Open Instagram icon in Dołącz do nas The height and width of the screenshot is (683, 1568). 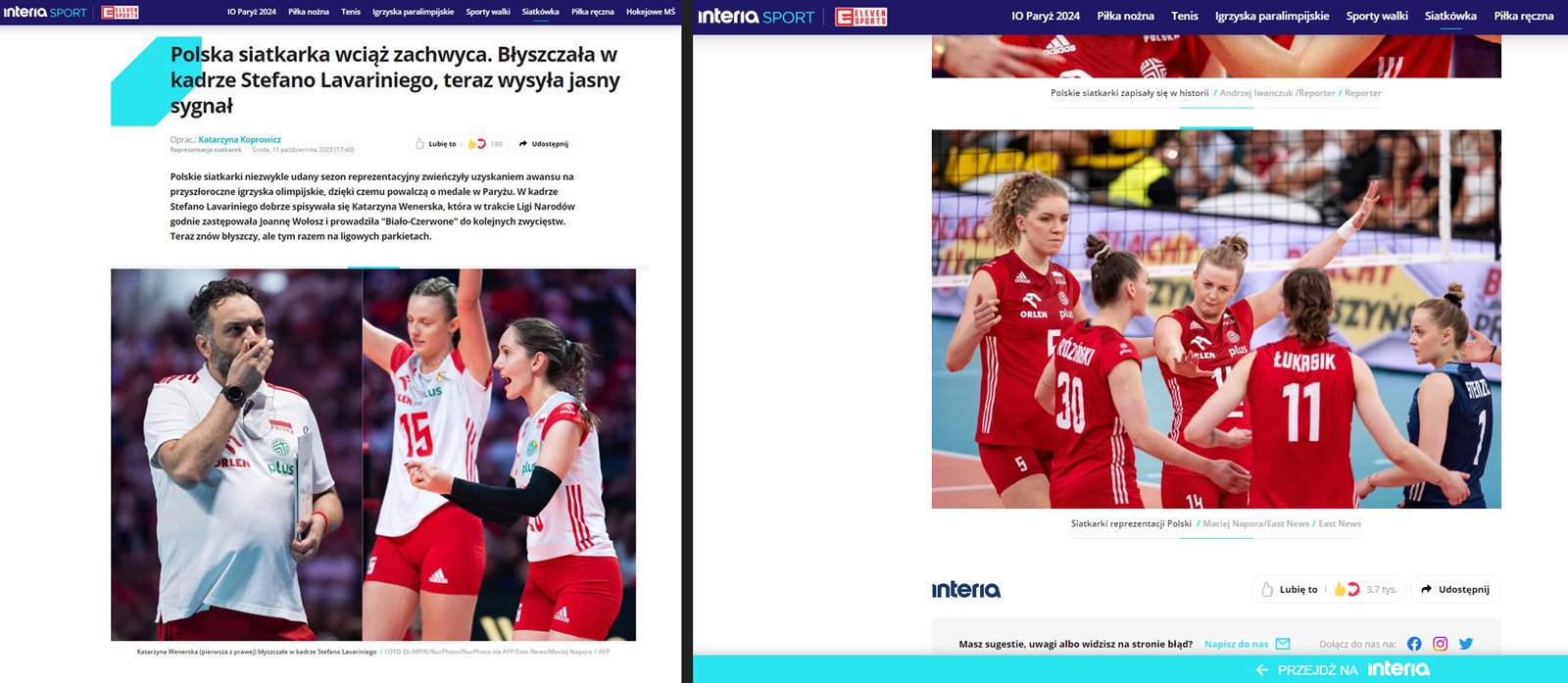tap(1441, 644)
